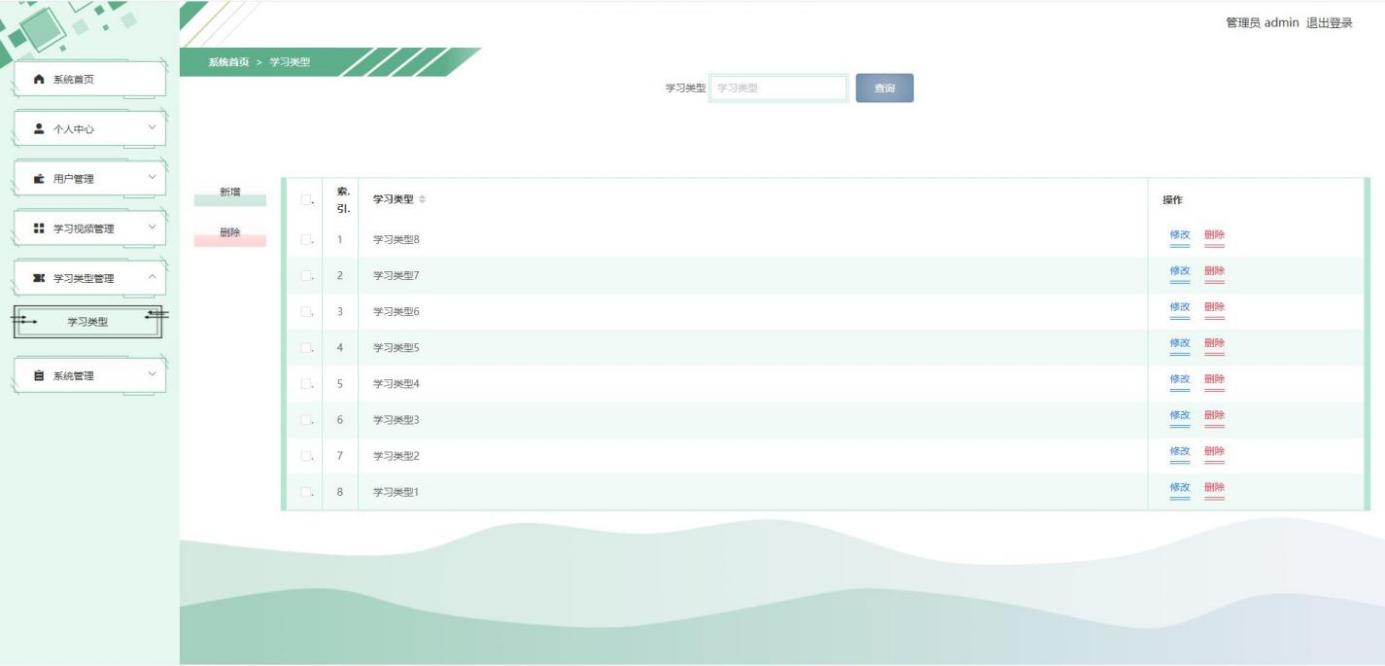1385x666 pixels.
Task: Click 删除 for 学习类型4
Action: point(1214,381)
